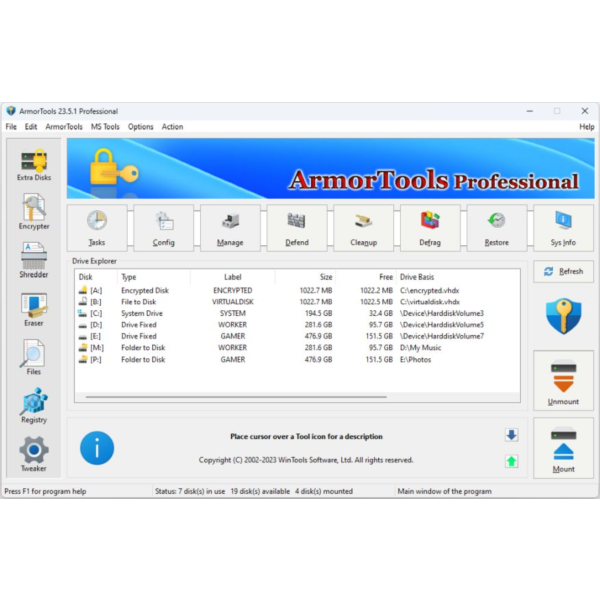Open the Defend tool
The image size is (600, 600).
pos(297,228)
